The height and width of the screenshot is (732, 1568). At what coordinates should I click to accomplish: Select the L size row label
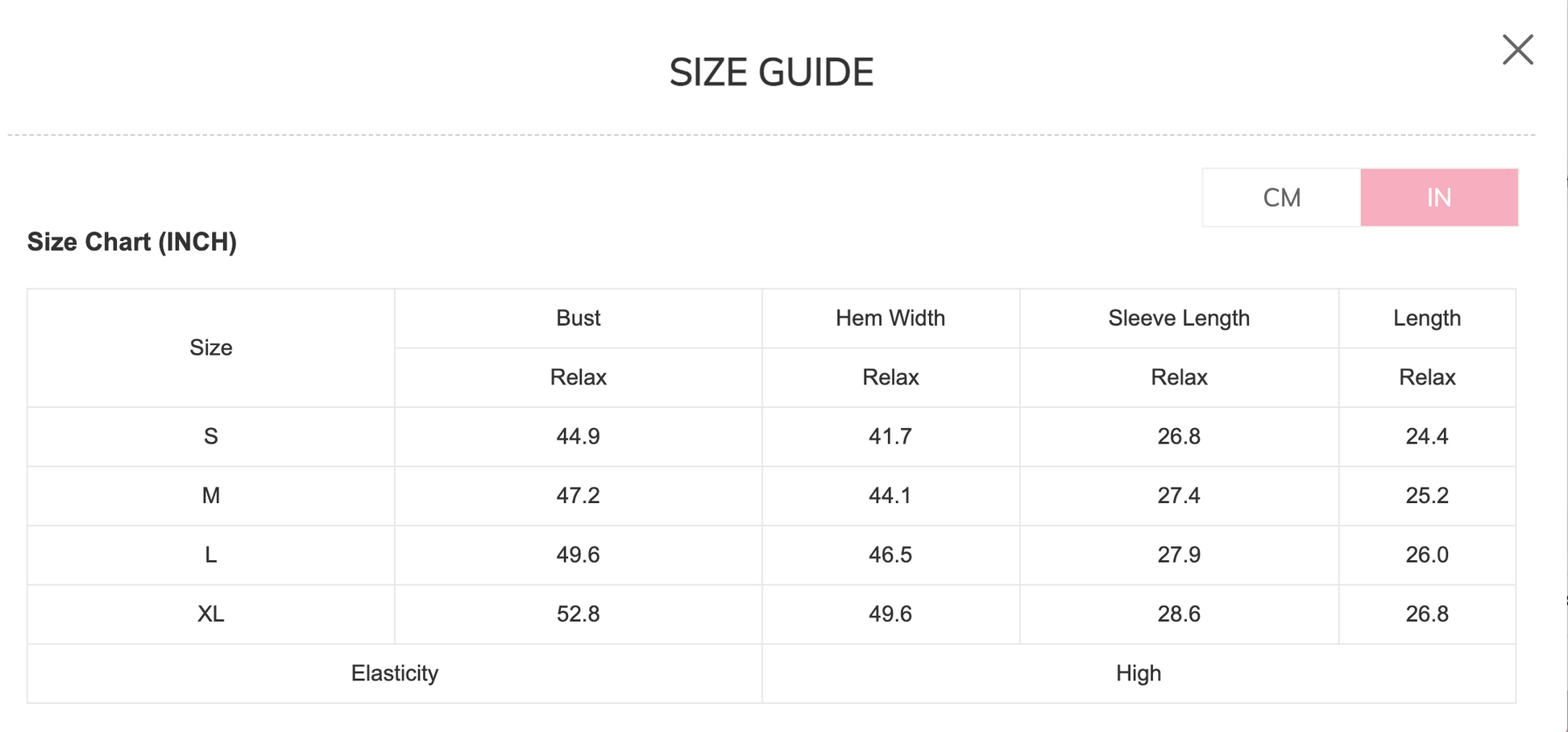(x=211, y=555)
